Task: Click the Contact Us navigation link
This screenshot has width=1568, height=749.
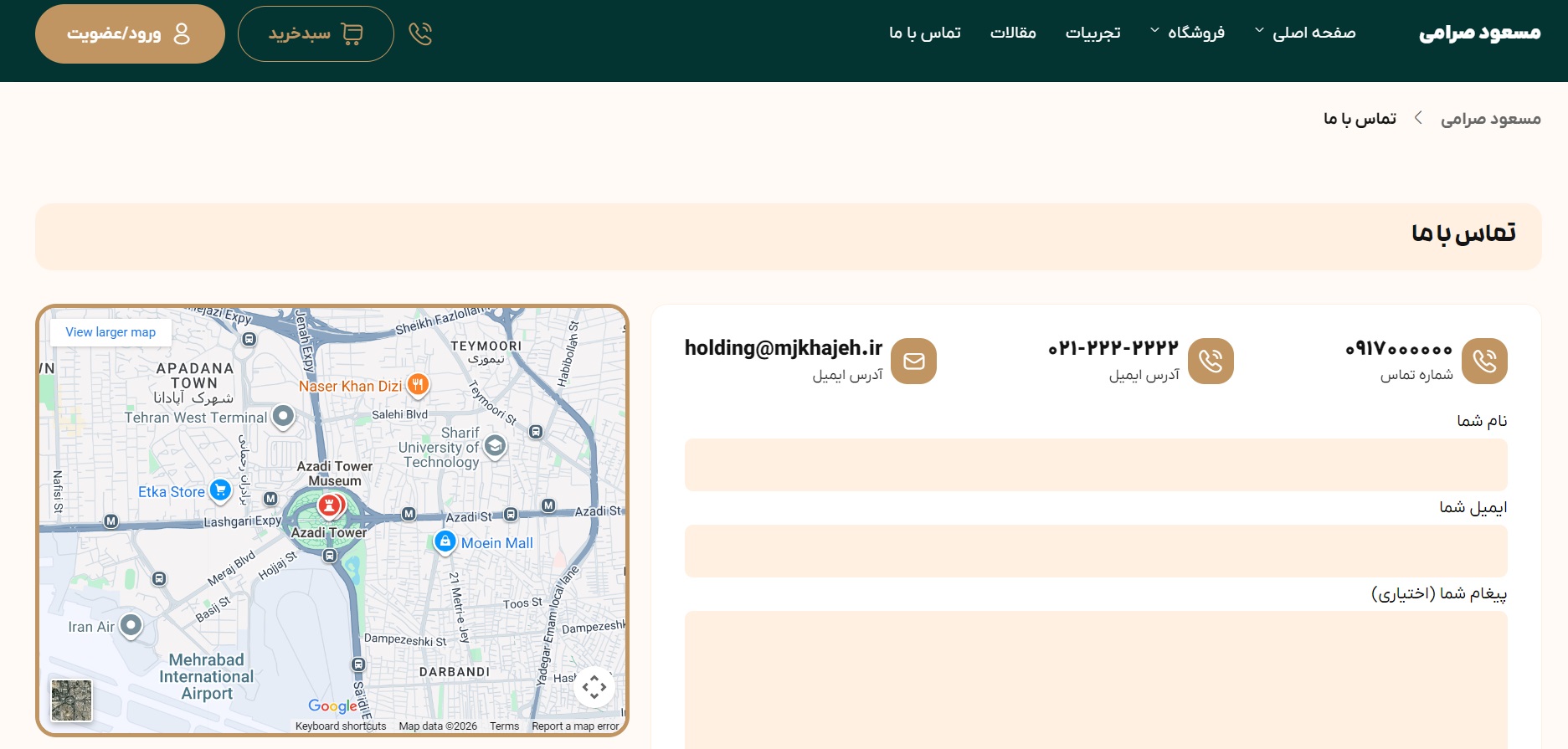Action: (924, 33)
